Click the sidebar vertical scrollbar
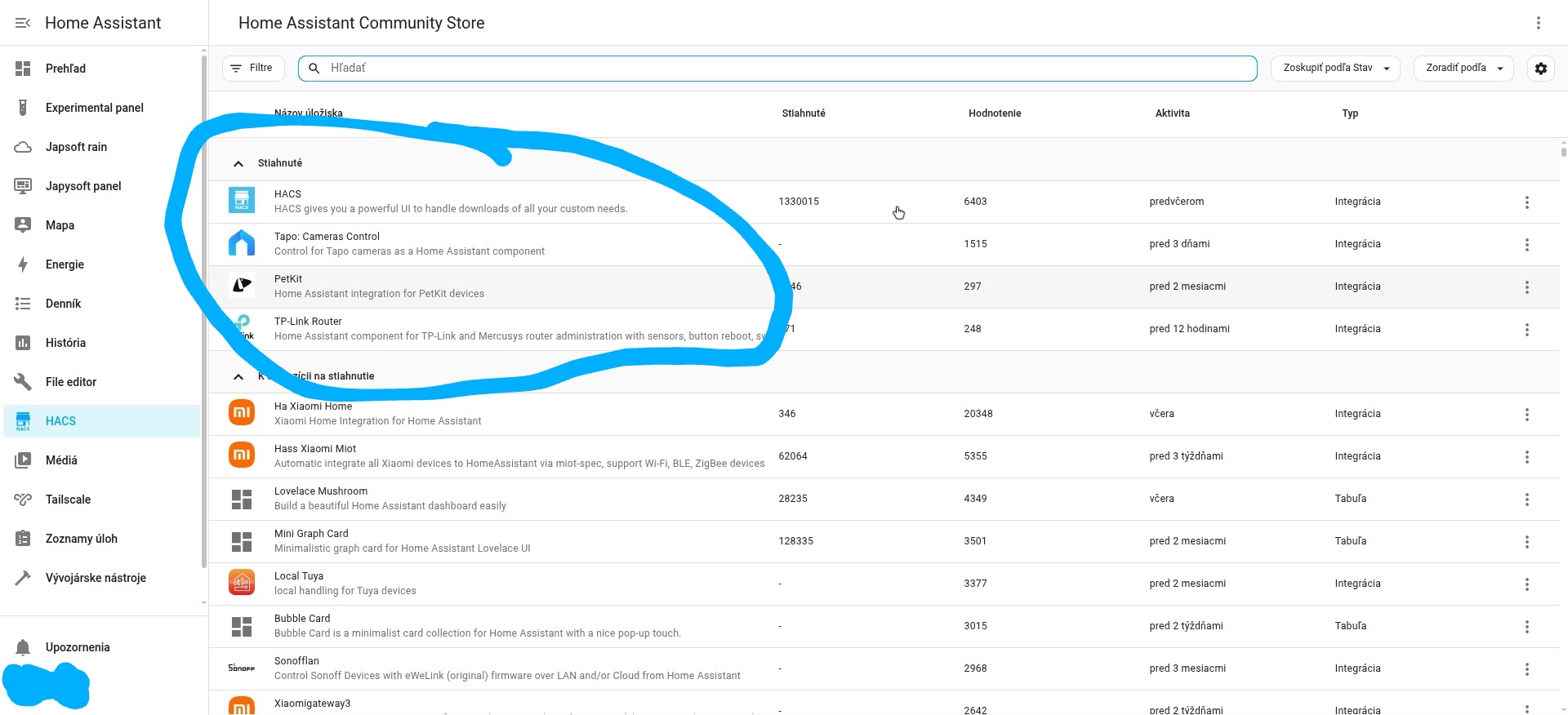 coord(203,310)
